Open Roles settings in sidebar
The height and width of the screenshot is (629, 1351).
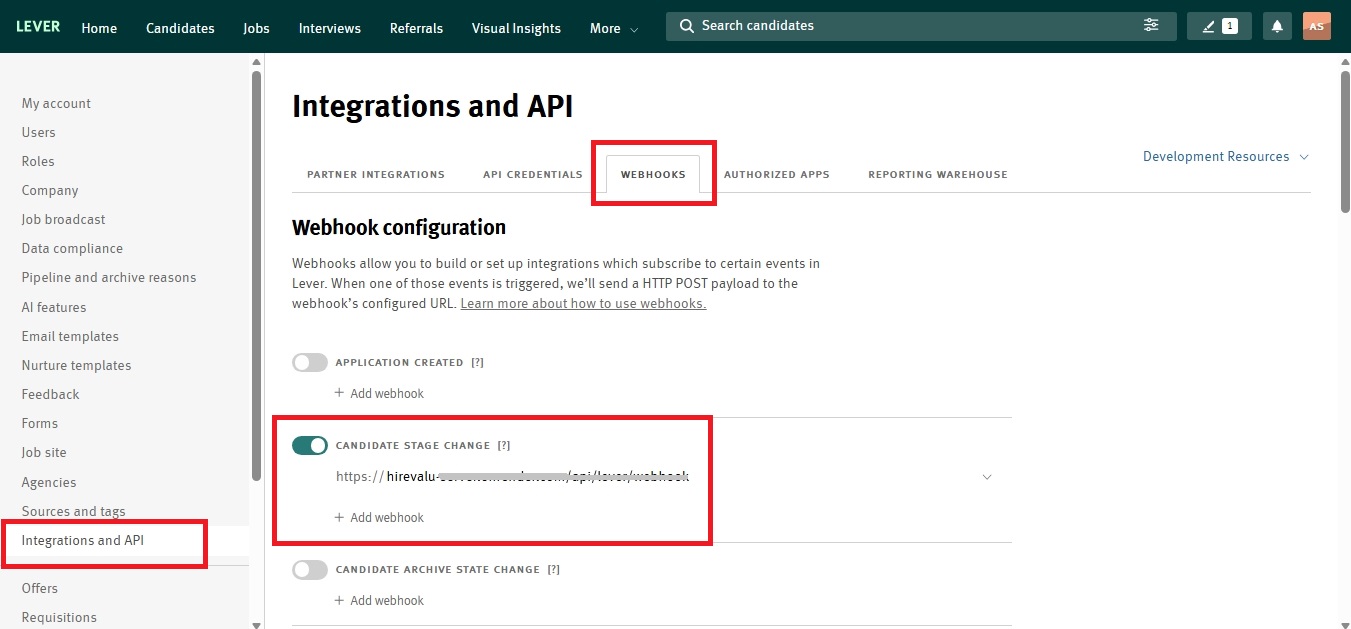pos(38,161)
